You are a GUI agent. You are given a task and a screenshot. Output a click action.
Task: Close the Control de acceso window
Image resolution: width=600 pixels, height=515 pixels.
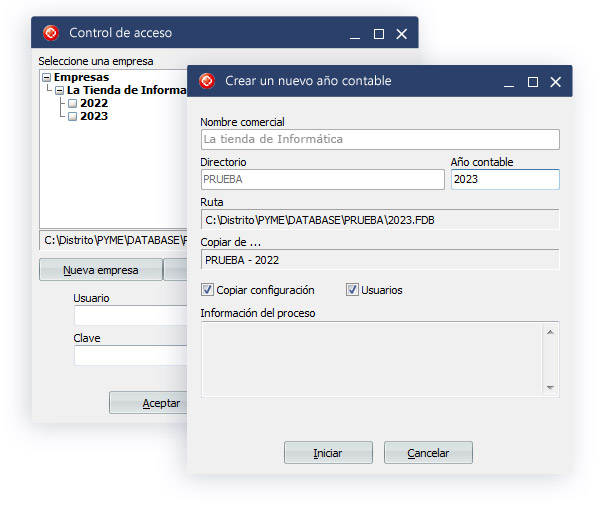coord(402,33)
